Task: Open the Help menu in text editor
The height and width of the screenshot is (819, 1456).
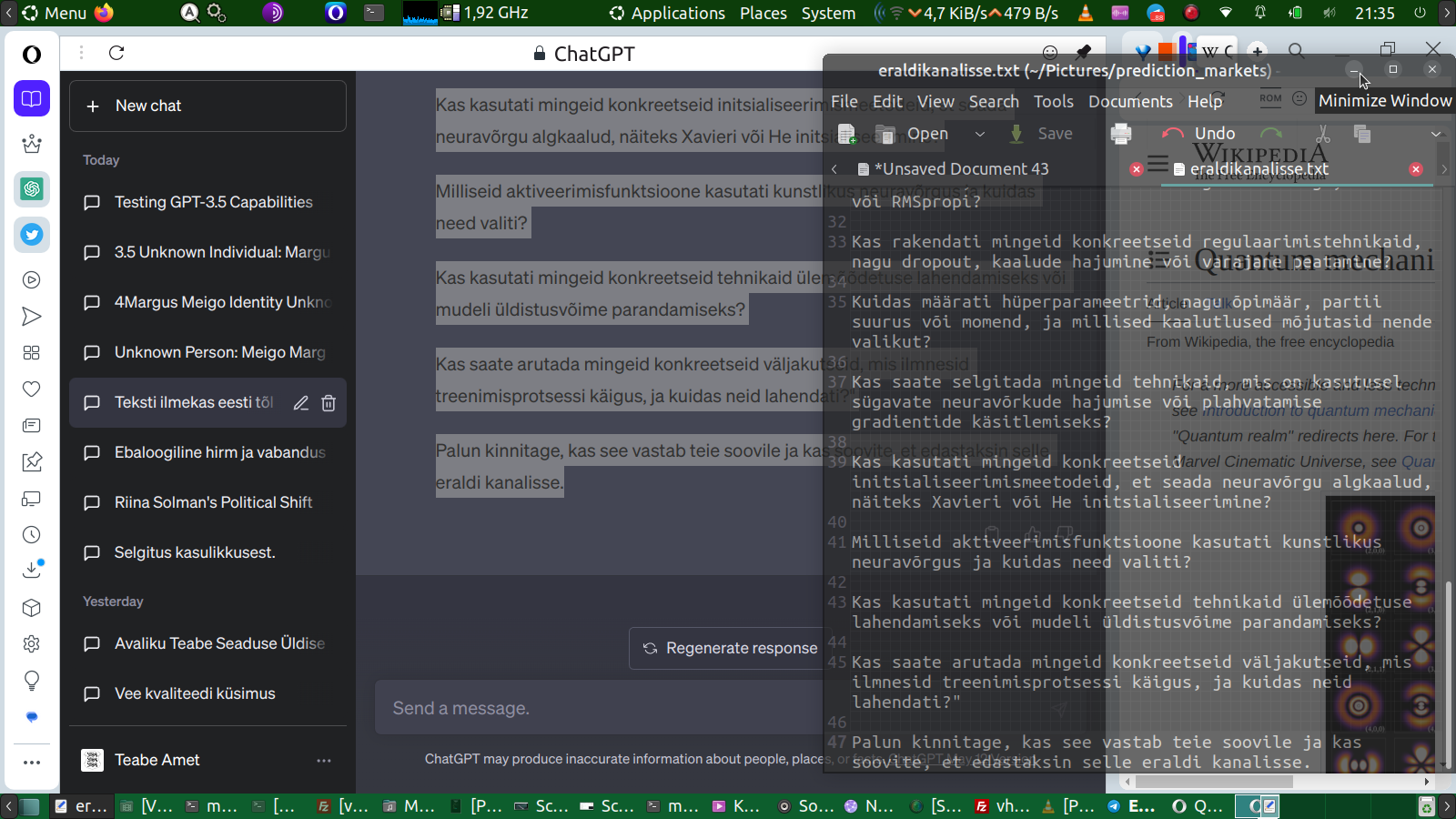Action: click(x=1204, y=102)
